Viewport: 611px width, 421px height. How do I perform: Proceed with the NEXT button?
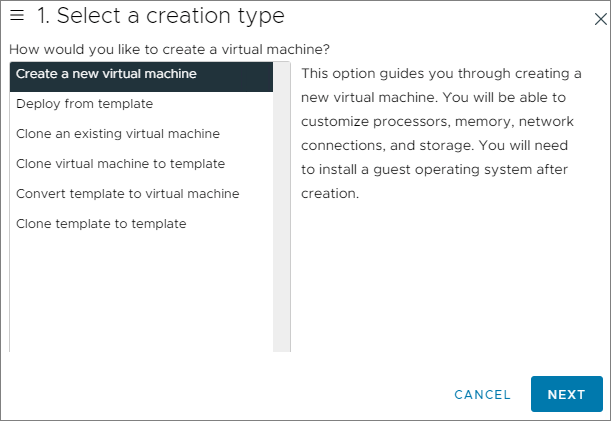click(x=566, y=395)
